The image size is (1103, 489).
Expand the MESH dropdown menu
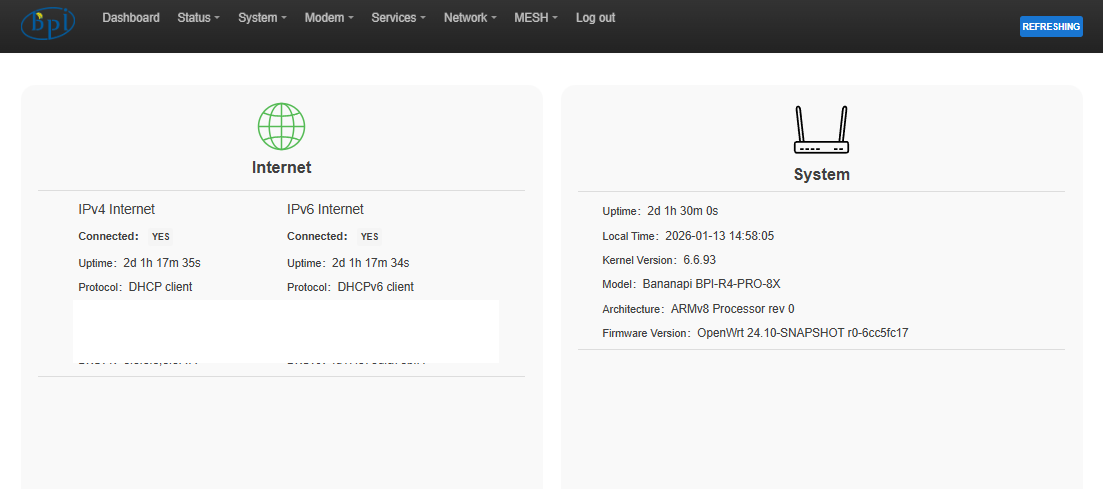point(536,18)
